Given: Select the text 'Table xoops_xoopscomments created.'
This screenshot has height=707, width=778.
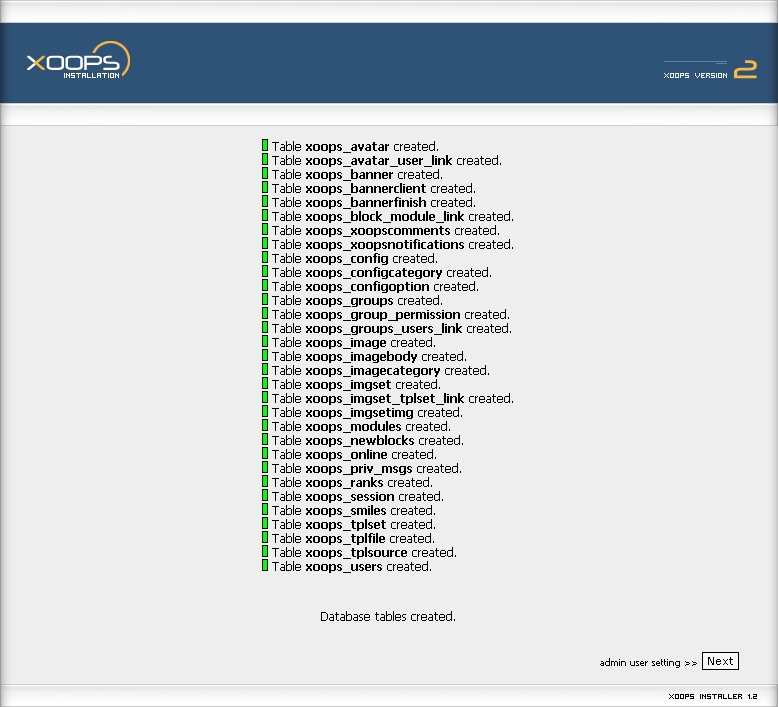Looking at the screenshot, I should (386, 230).
